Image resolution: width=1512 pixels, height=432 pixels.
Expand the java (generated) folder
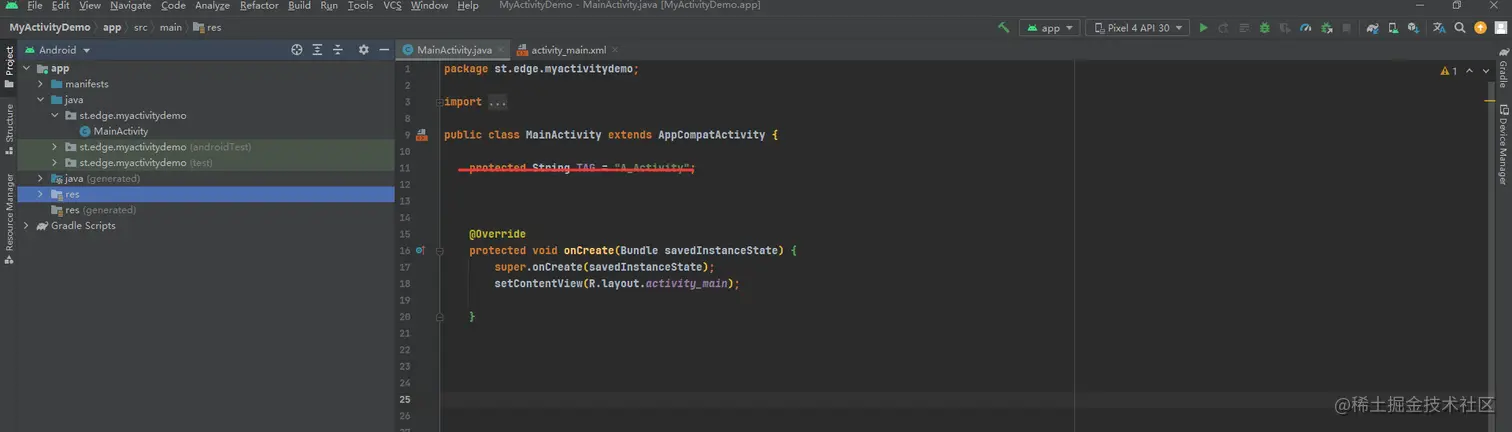pos(41,179)
